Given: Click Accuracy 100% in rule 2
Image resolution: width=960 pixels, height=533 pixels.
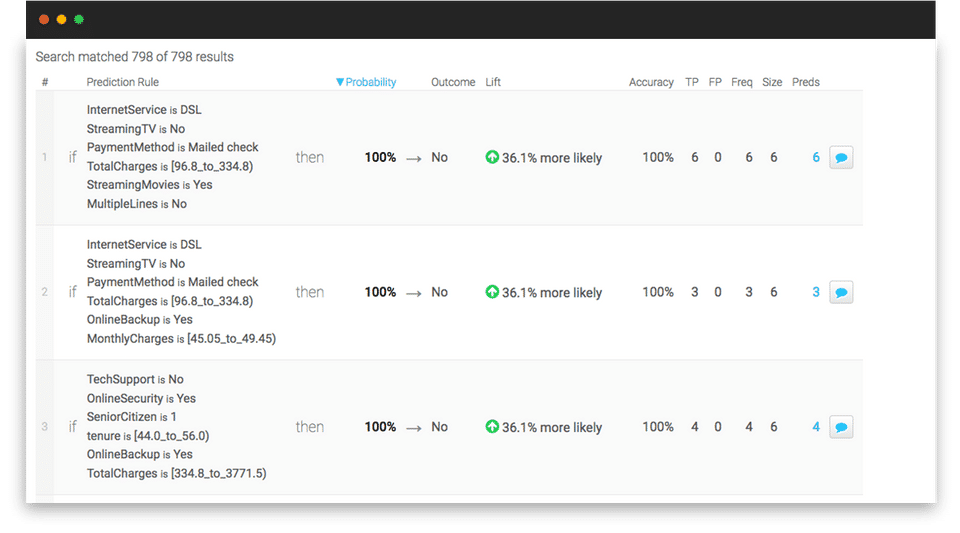Looking at the screenshot, I should click(658, 292).
